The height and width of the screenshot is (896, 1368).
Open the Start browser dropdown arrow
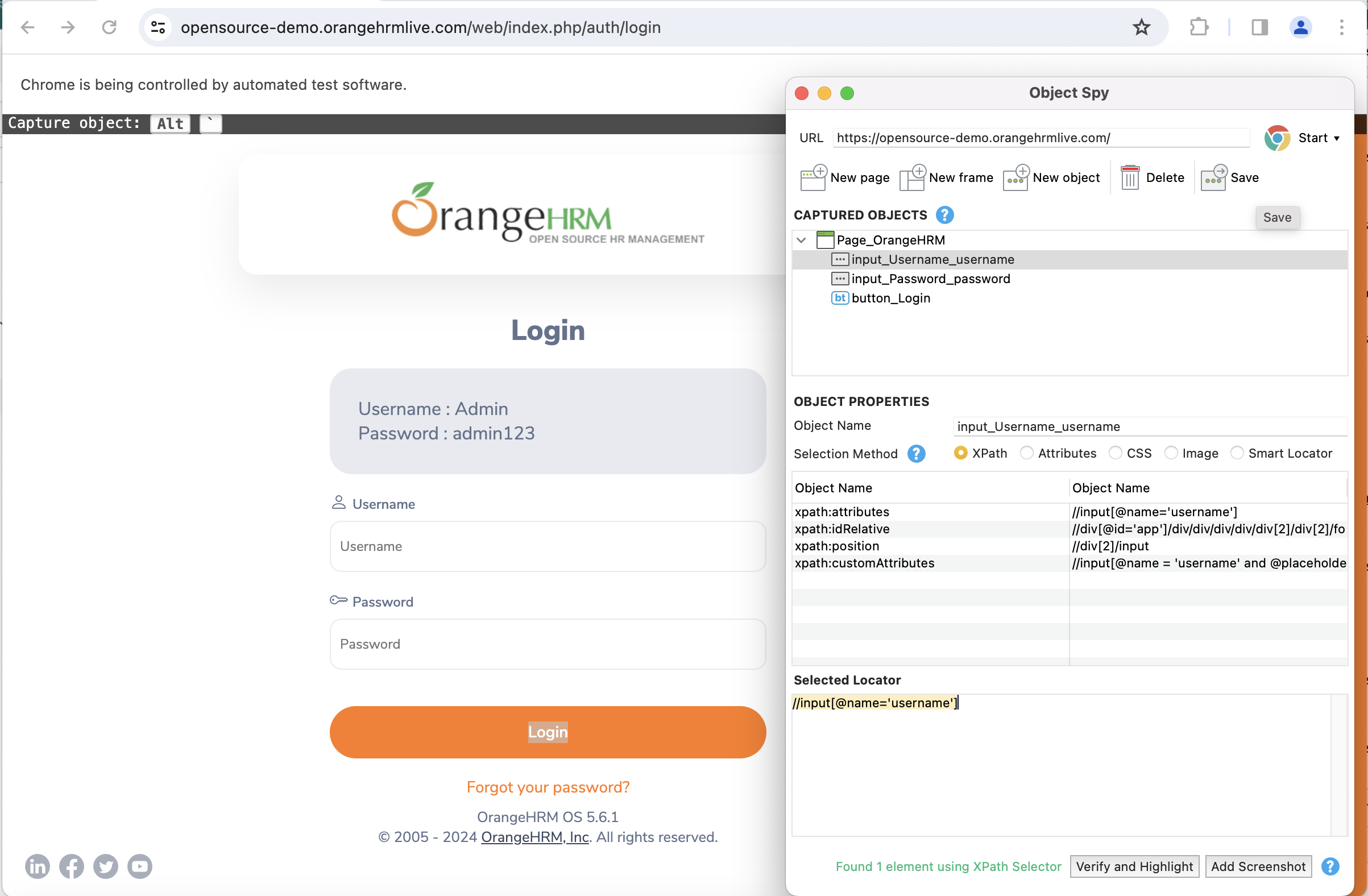pos(1336,139)
